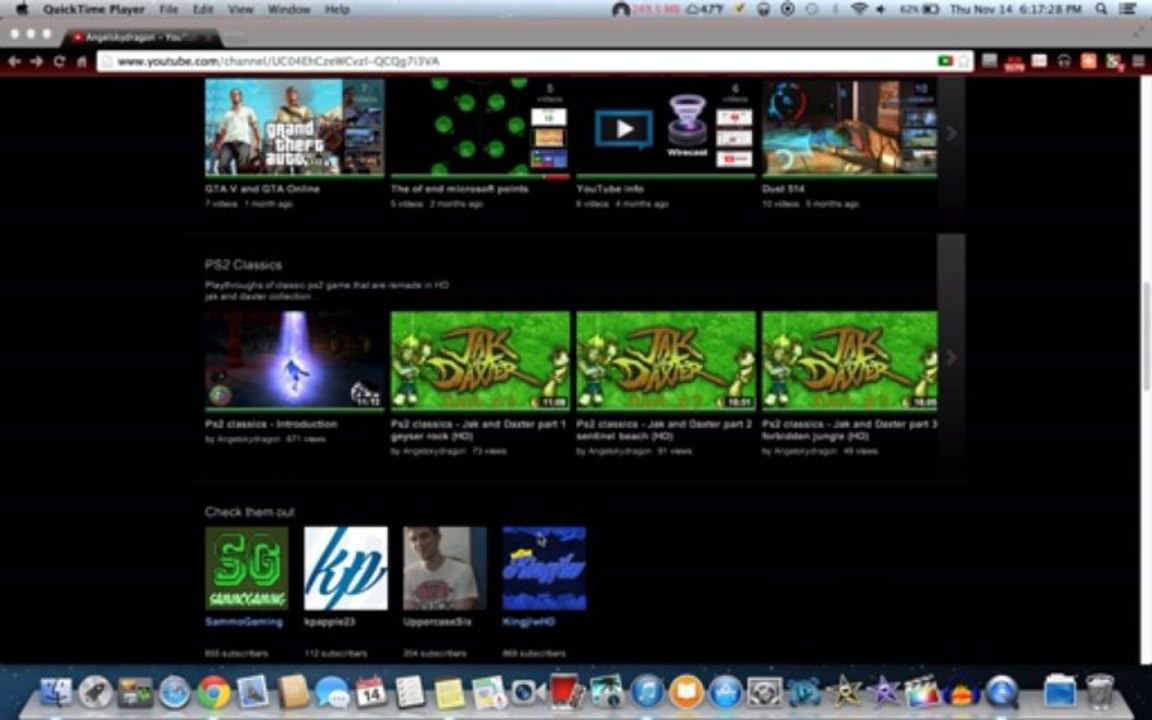Open the File menu
The image size is (1152, 720).
[169, 10]
